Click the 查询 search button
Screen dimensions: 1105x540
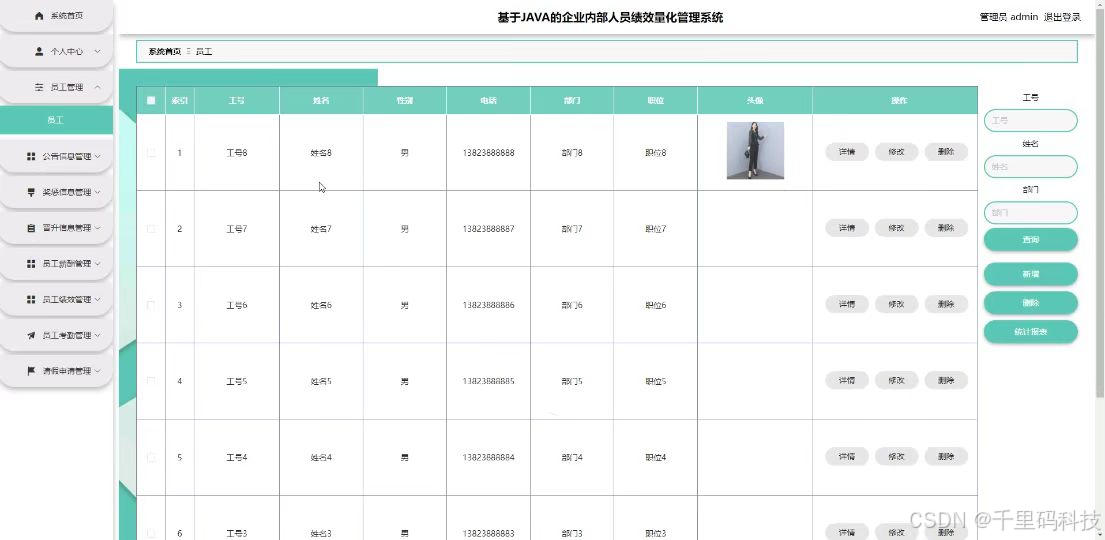pyautogui.click(x=1030, y=240)
